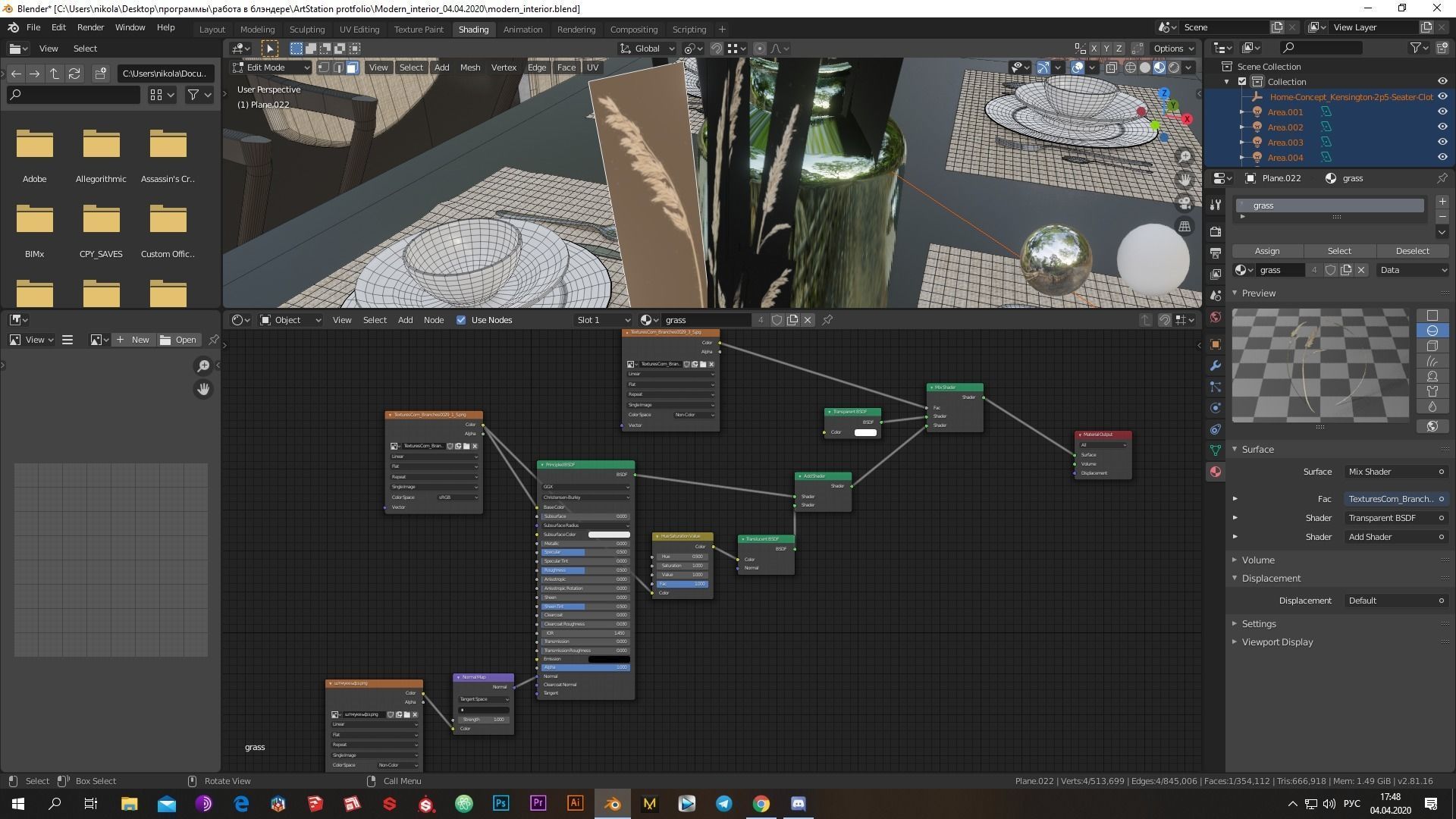Open Surface Mix Shader selector
Image resolution: width=1456 pixels, height=819 pixels.
coord(1396,472)
